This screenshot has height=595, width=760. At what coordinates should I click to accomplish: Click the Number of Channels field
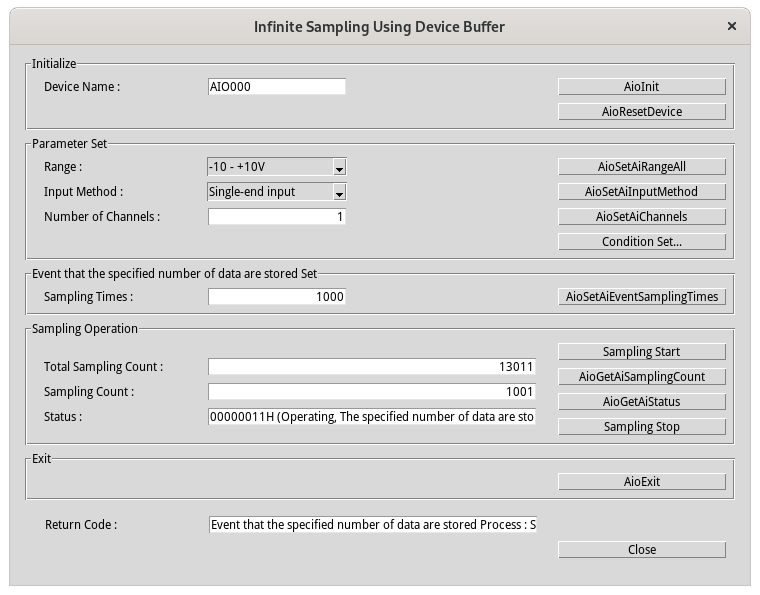tap(276, 217)
